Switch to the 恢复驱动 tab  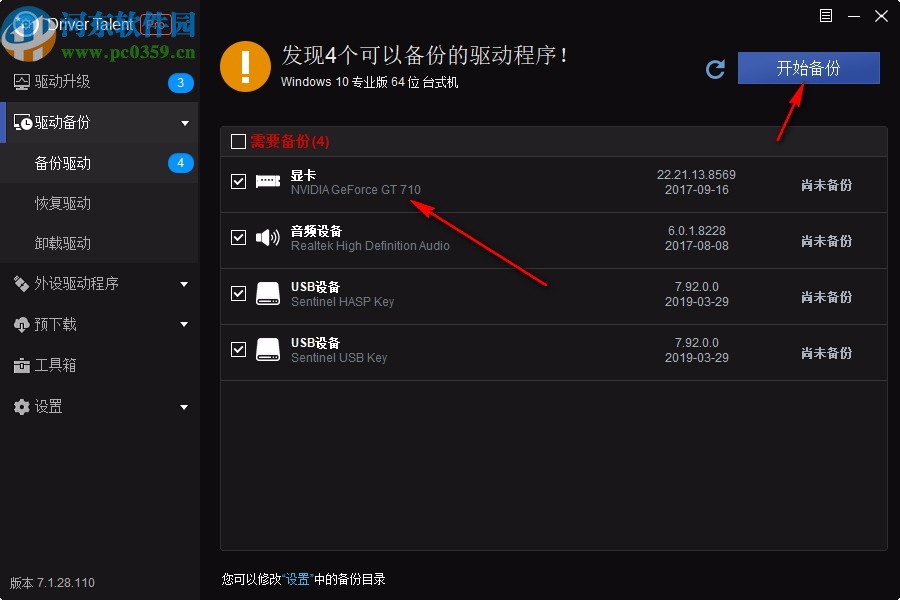point(65,202)
